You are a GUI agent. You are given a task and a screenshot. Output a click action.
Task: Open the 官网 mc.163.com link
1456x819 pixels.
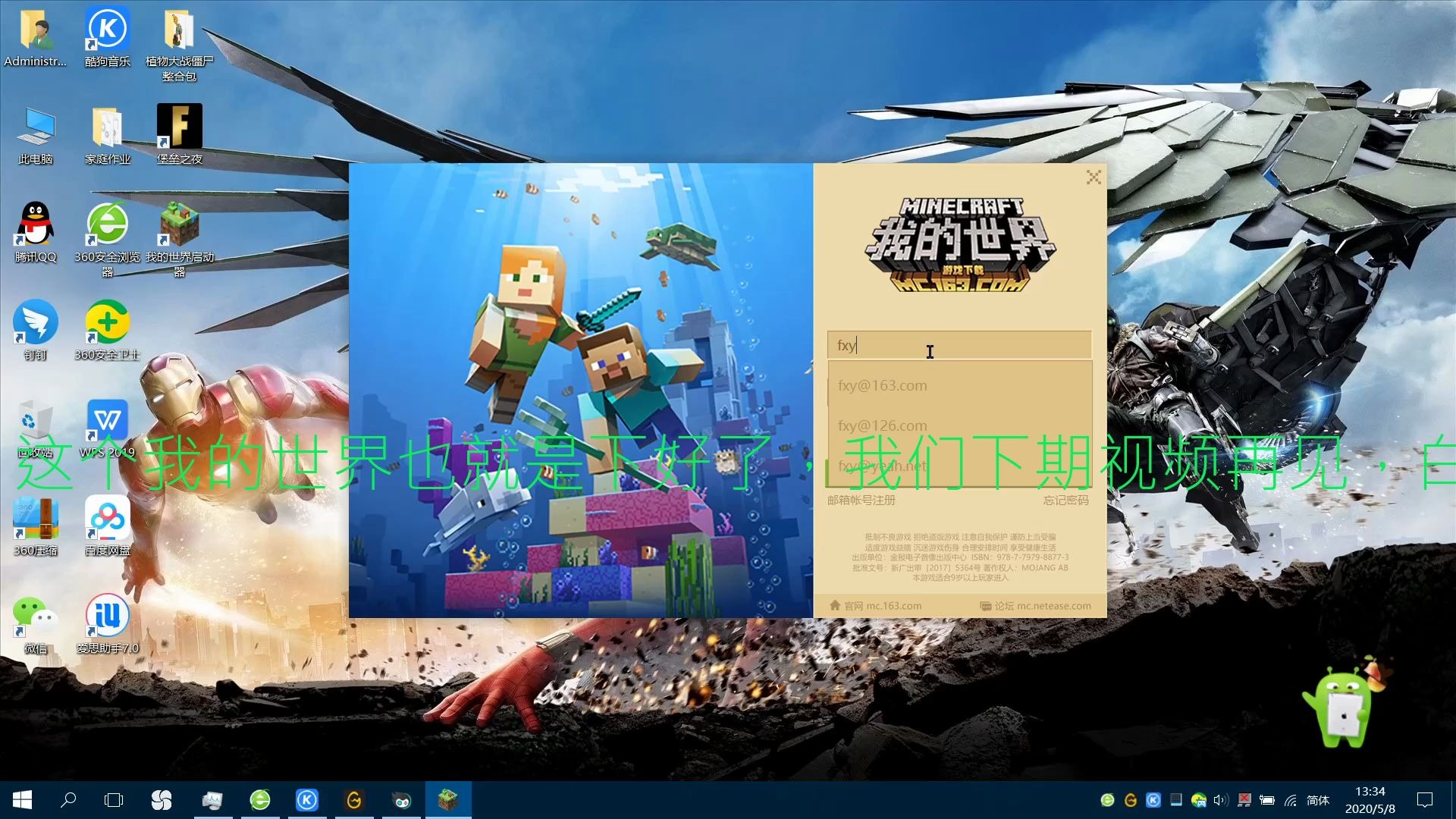(875, 606)
